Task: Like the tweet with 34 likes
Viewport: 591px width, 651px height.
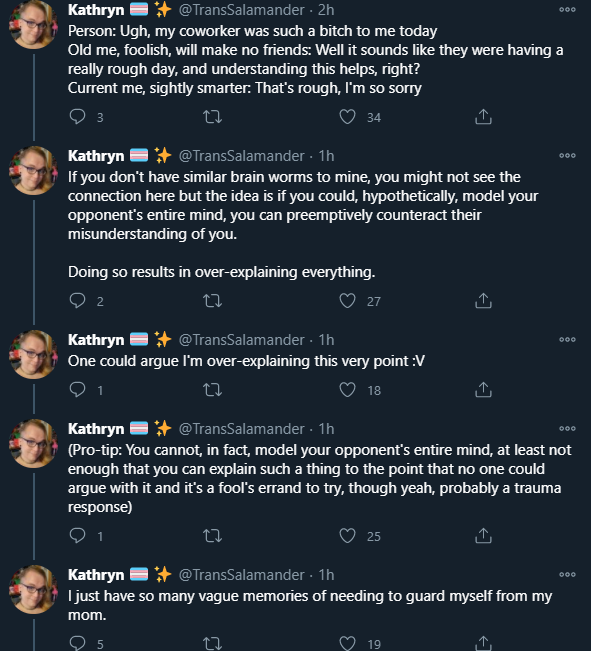Action: [x=347, y=117]
